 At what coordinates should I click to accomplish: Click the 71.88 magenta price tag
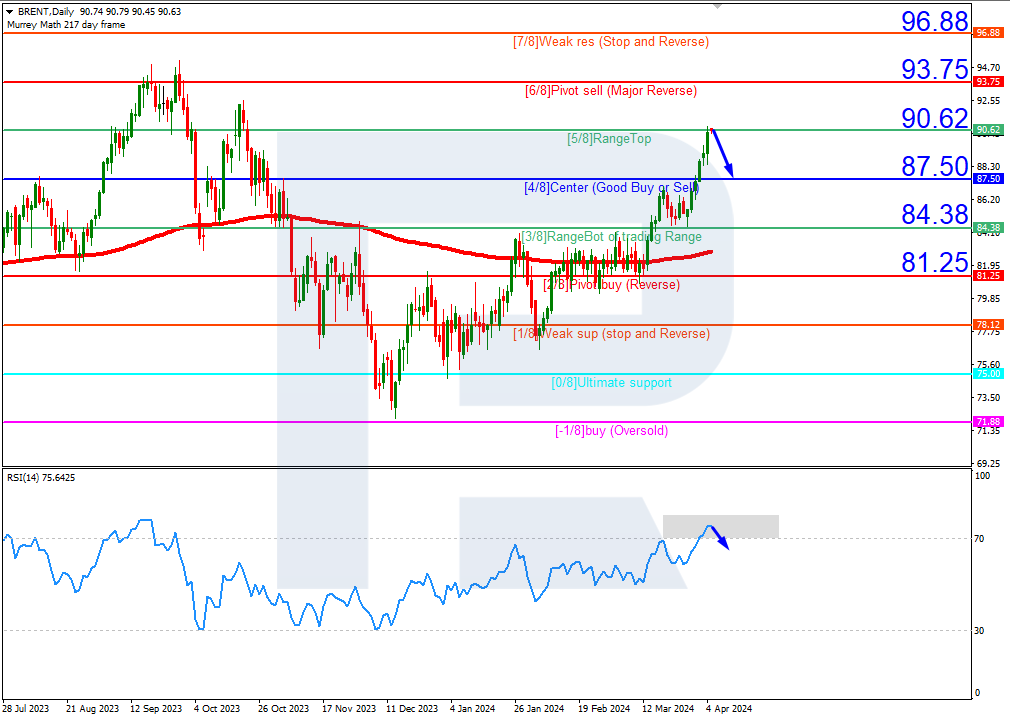(x=988, y=421)
